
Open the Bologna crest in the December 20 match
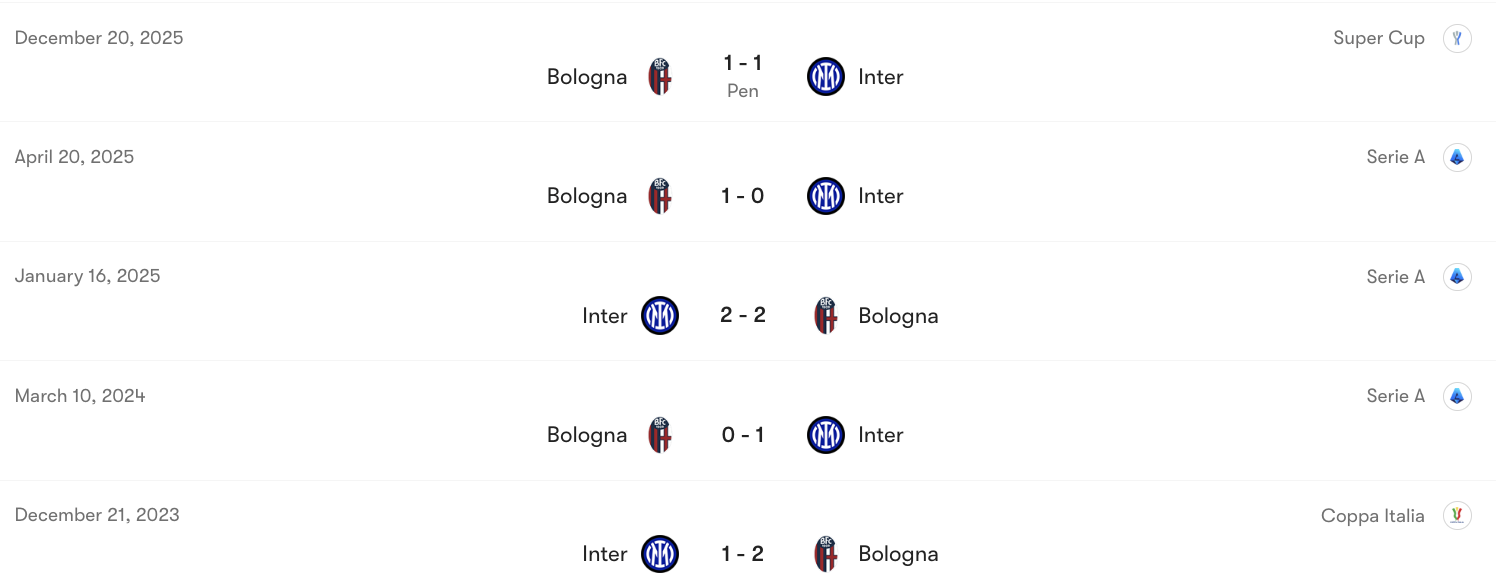[x=661, y=76]
